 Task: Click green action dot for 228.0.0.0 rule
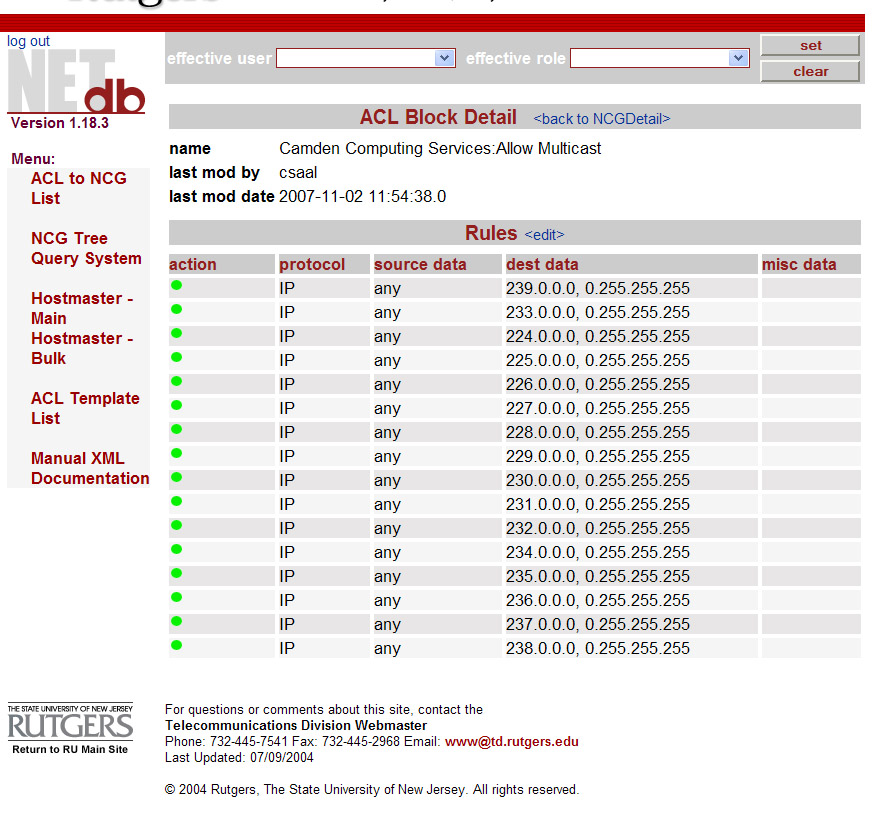176,429
